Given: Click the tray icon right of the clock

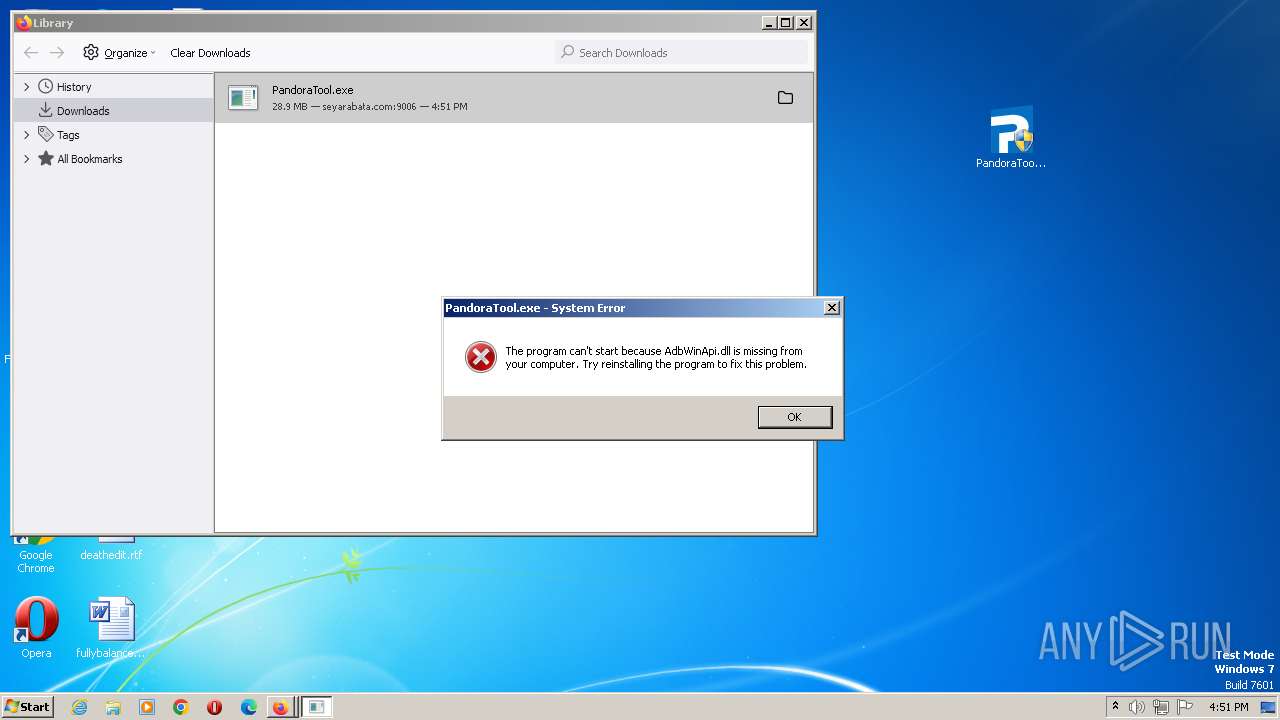Looking at the screenshot, I should click(x=1268, y=707).
